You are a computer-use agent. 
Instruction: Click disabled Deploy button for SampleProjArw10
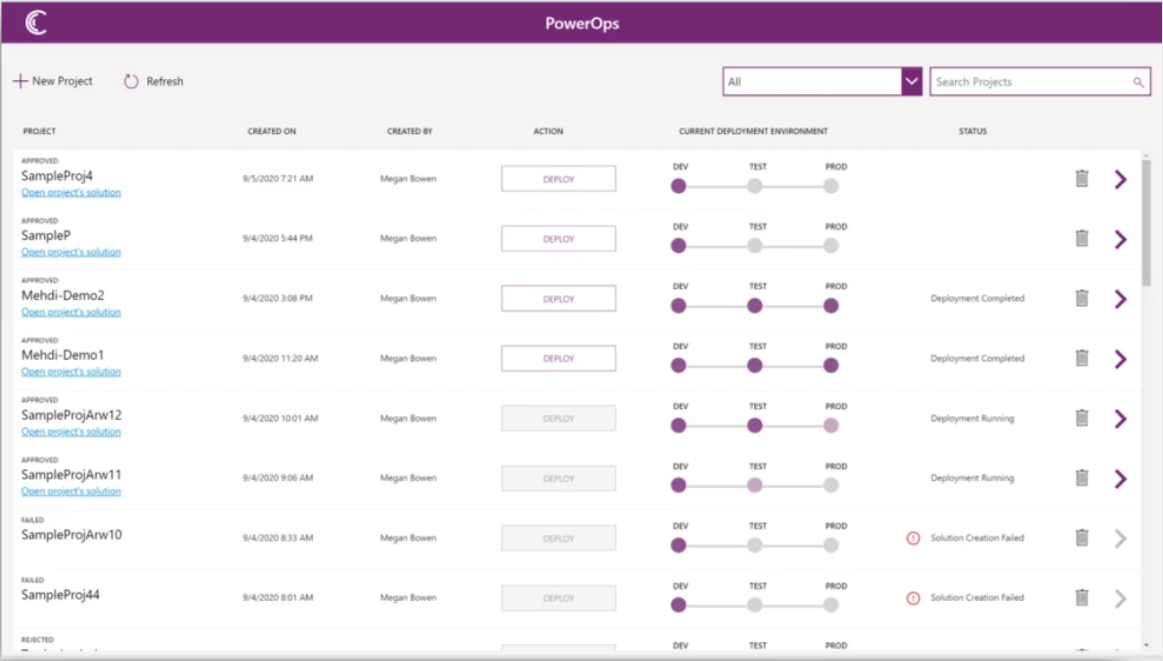(x=559, y=539)
